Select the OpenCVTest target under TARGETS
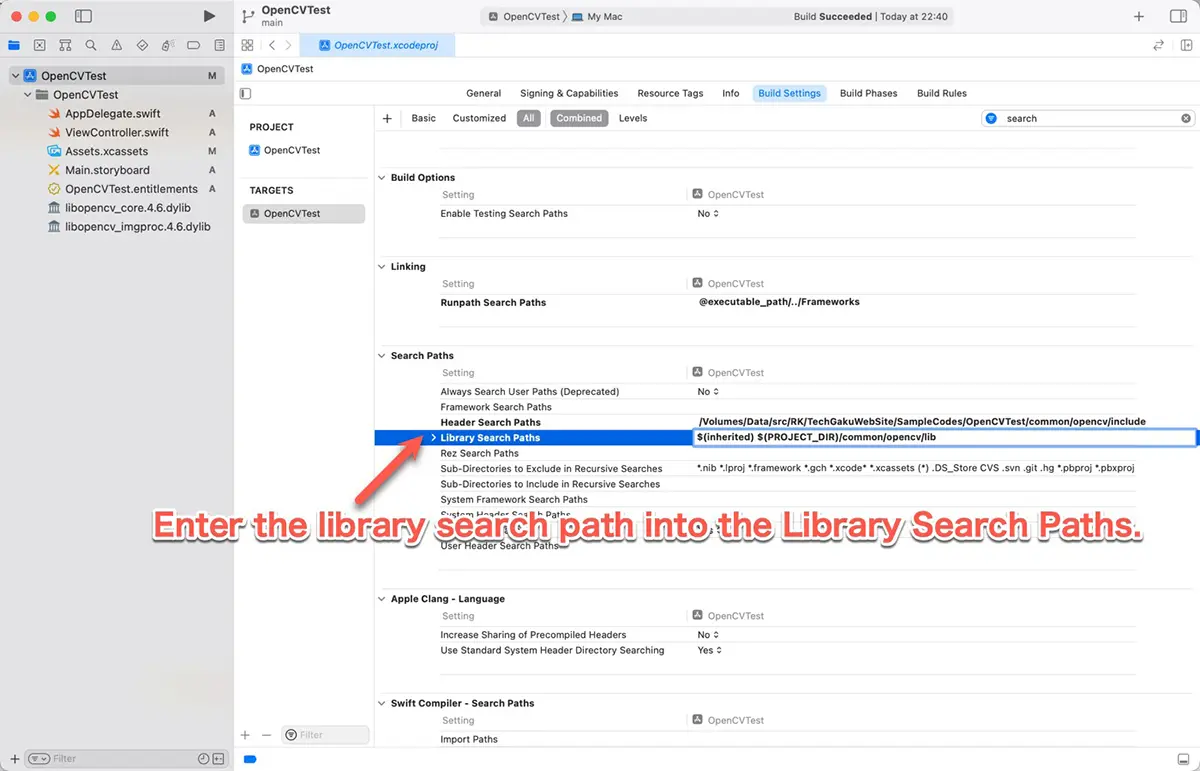The image size is (1200, 771). tap(304, 213)
